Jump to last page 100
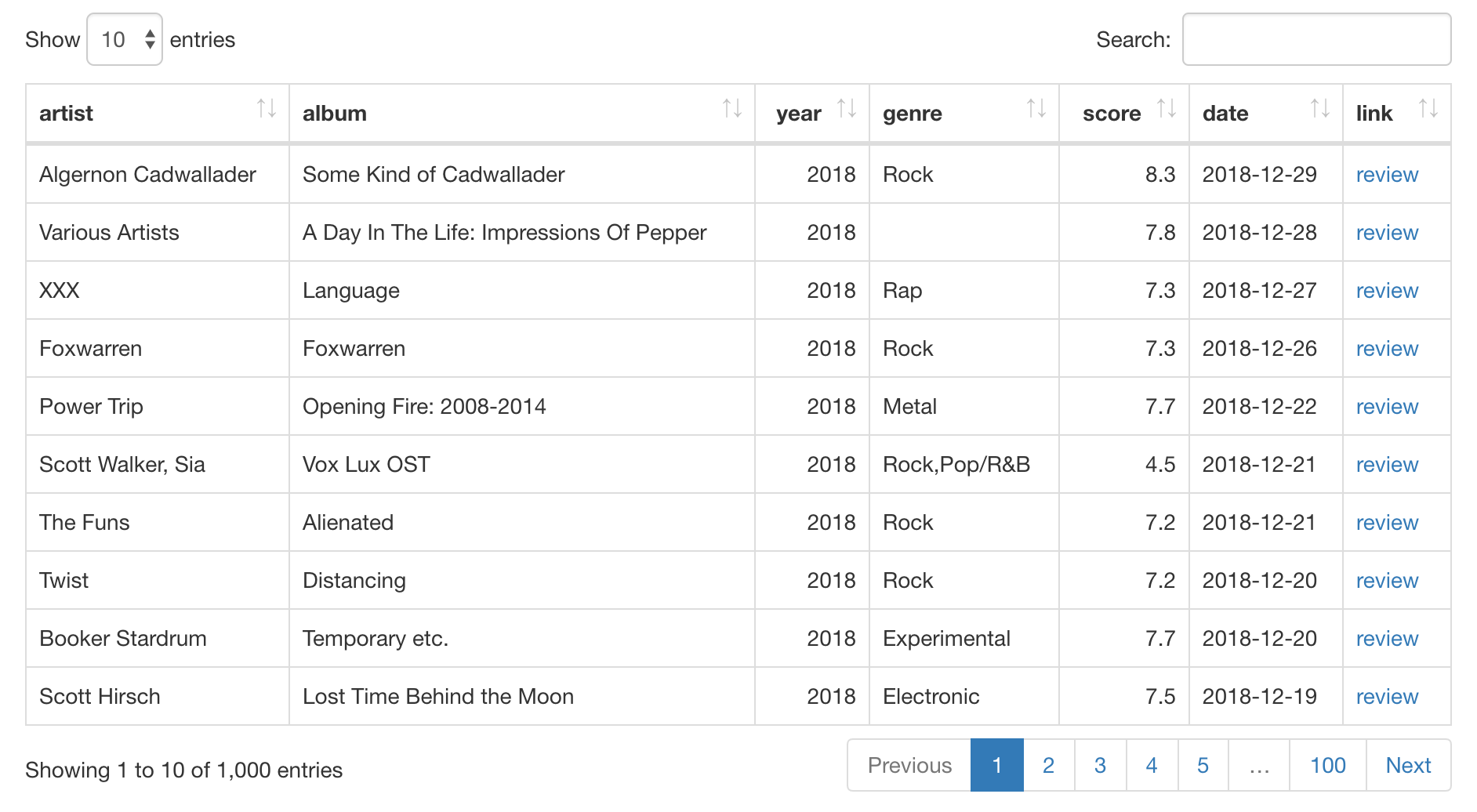1477x812 pixels. (1327, 766)
